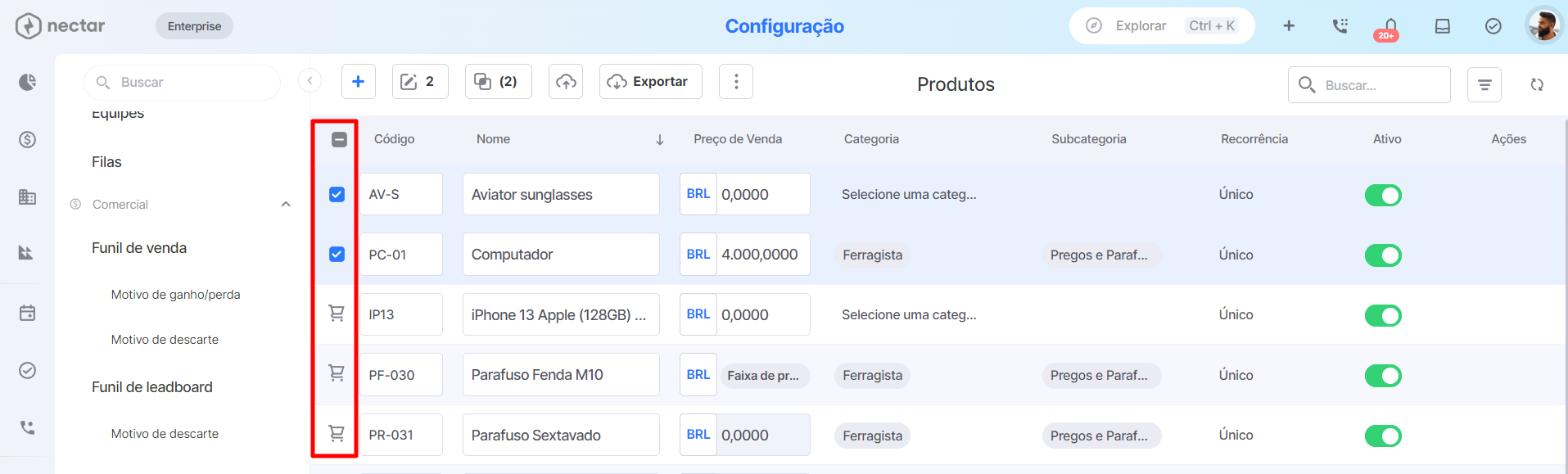The height and width of the screenshot is (474, 1568).
Task: Open the calendar sidebar icon
Action: point(27,313)
